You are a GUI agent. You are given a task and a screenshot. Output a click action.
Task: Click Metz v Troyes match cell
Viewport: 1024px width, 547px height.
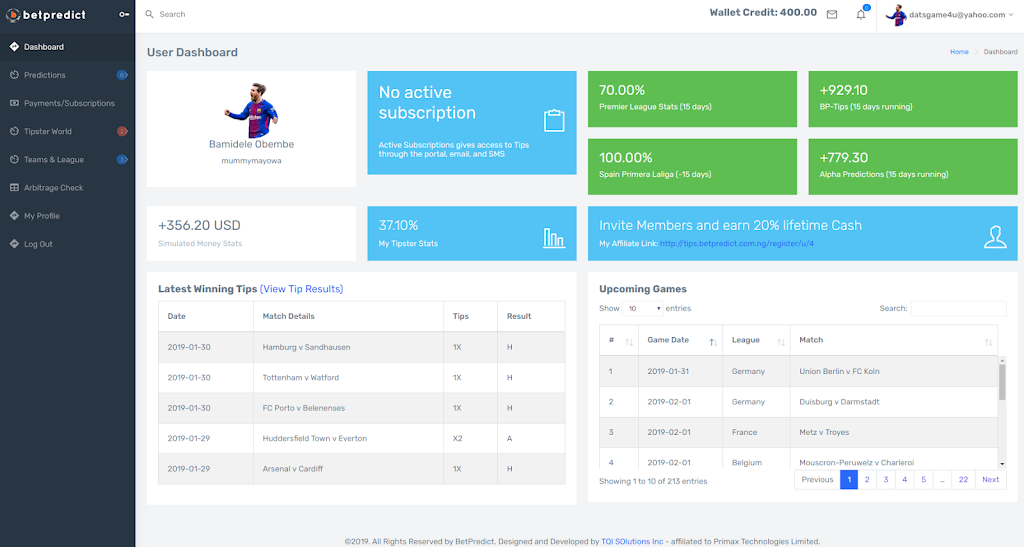[894, 432]
